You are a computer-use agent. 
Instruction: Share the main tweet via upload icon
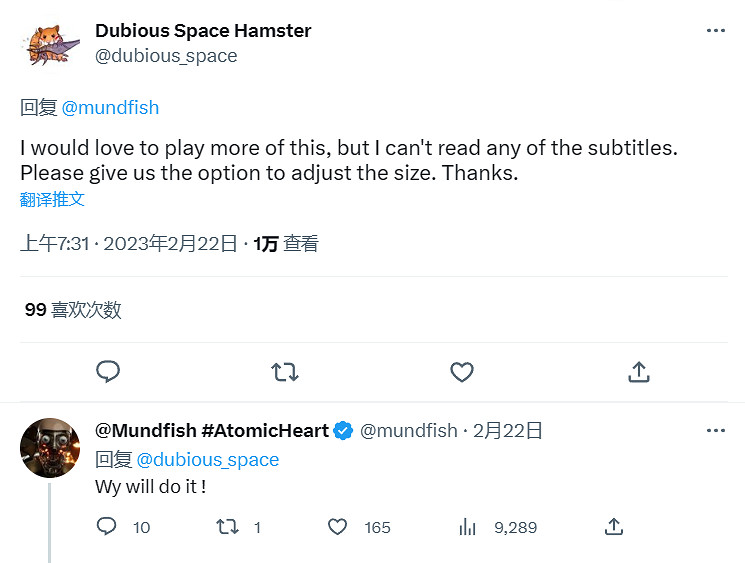tap(639, 372)
